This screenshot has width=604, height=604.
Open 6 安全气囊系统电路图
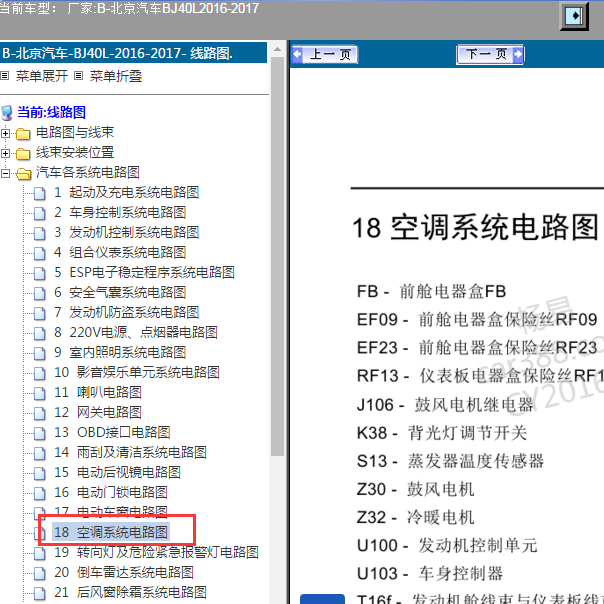tap(120, 292)
